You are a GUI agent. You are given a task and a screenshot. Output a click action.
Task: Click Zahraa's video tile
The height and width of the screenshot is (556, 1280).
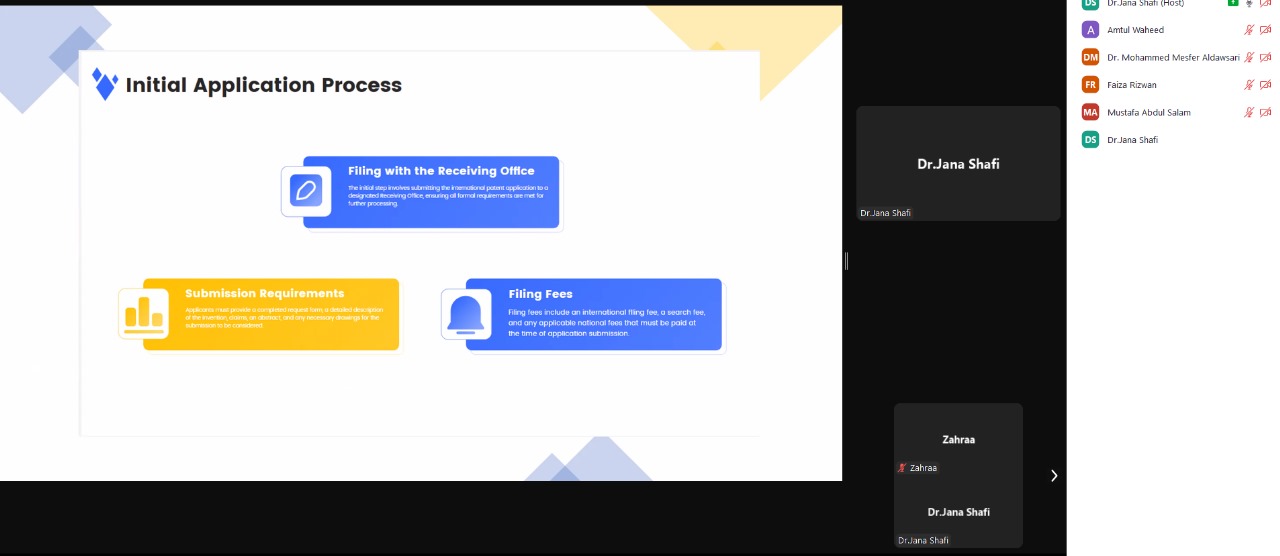tap(958, 440)
